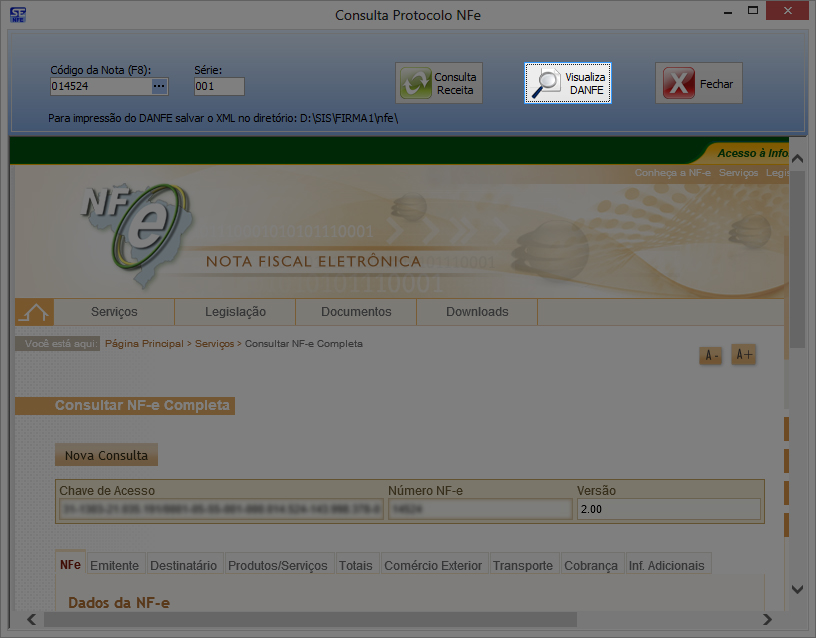
Task: Select the Produtos/Serviços tab
Action: (277, 565)
